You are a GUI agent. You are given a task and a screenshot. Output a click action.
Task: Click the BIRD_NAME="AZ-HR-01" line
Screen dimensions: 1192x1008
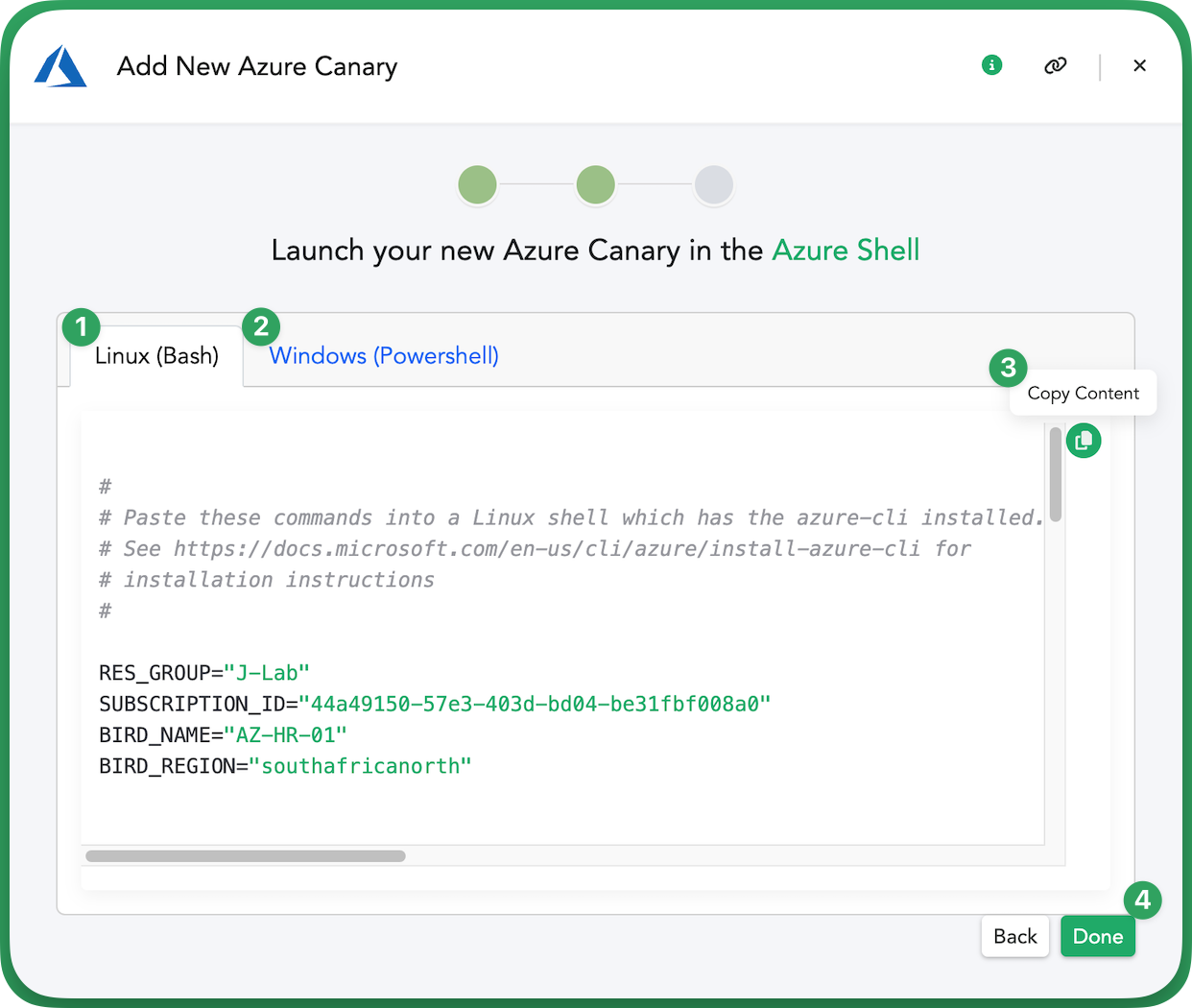pos(223,735)
